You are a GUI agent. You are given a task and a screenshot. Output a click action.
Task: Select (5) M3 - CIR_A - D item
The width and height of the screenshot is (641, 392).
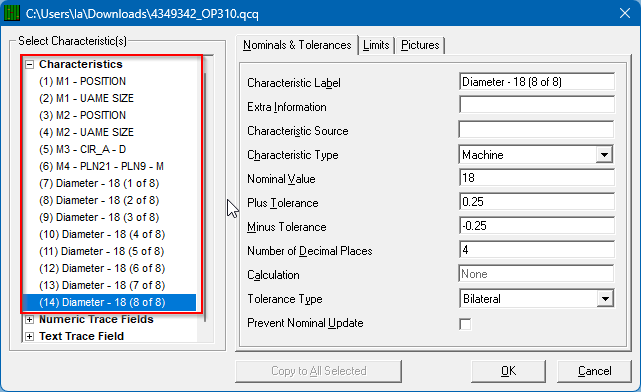(83, 150)
